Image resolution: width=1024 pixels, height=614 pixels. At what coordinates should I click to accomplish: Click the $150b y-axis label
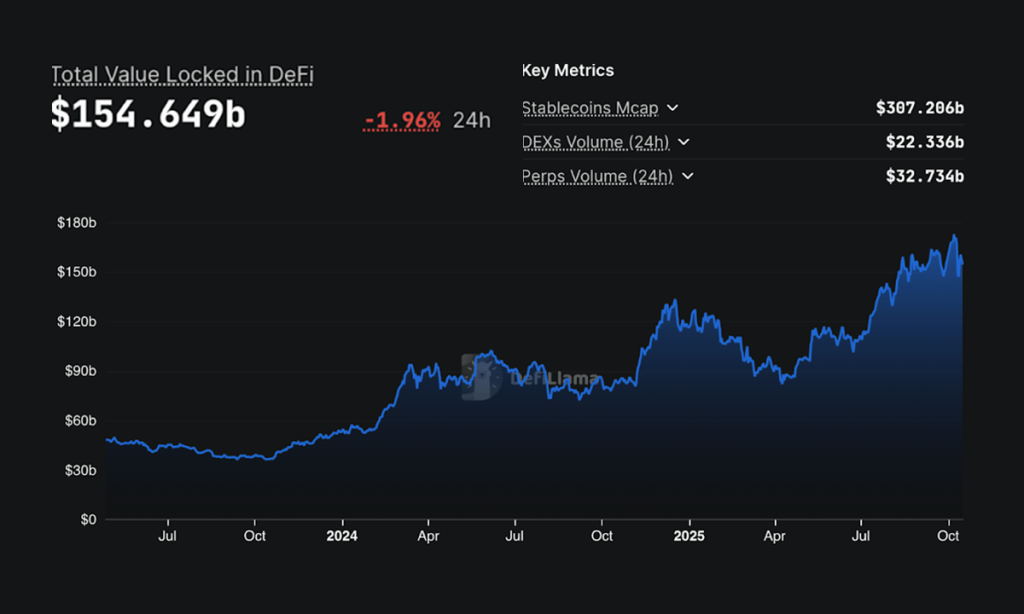[x=76, y=272]
